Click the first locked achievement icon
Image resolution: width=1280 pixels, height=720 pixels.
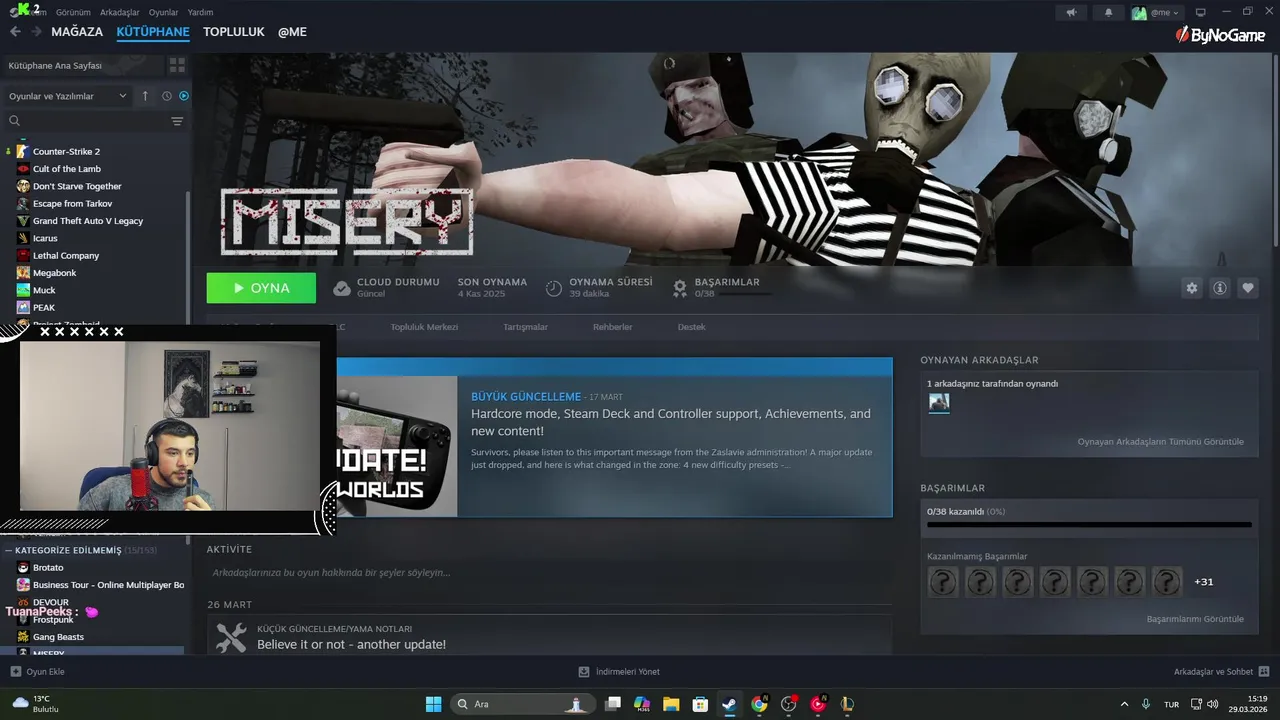(943, 582)
